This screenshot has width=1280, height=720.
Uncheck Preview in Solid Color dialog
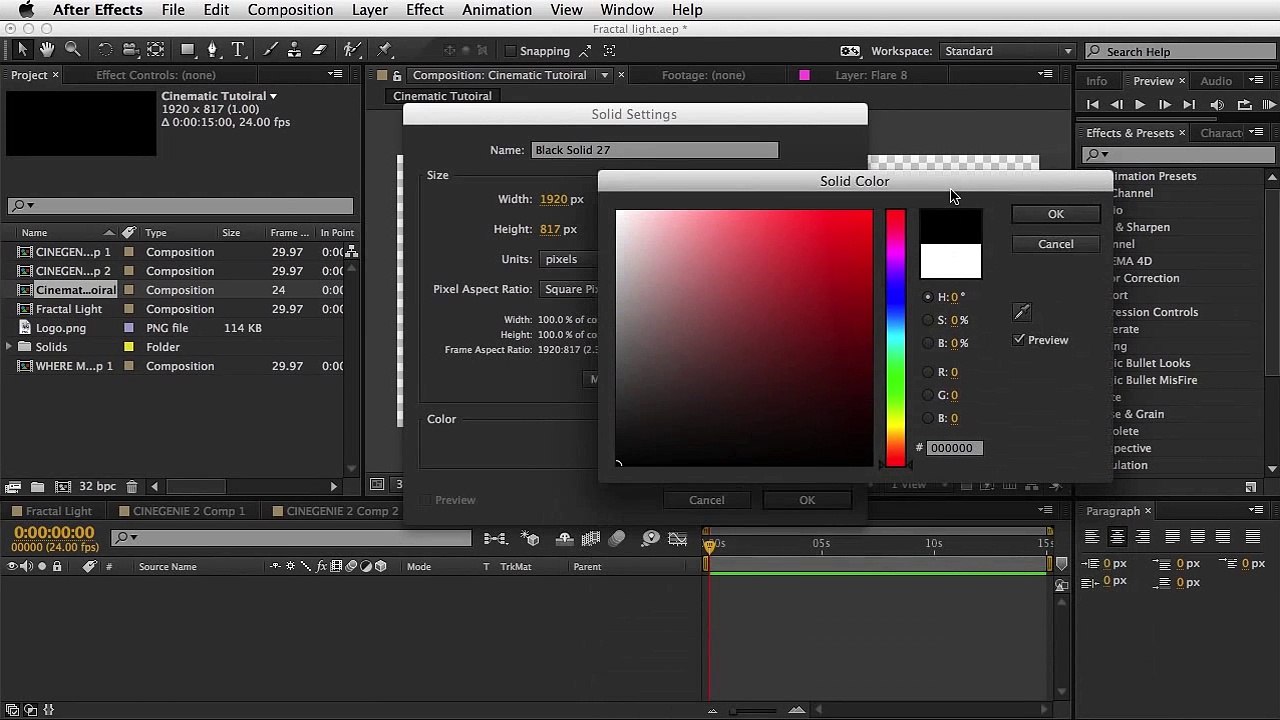(1019, 340)
